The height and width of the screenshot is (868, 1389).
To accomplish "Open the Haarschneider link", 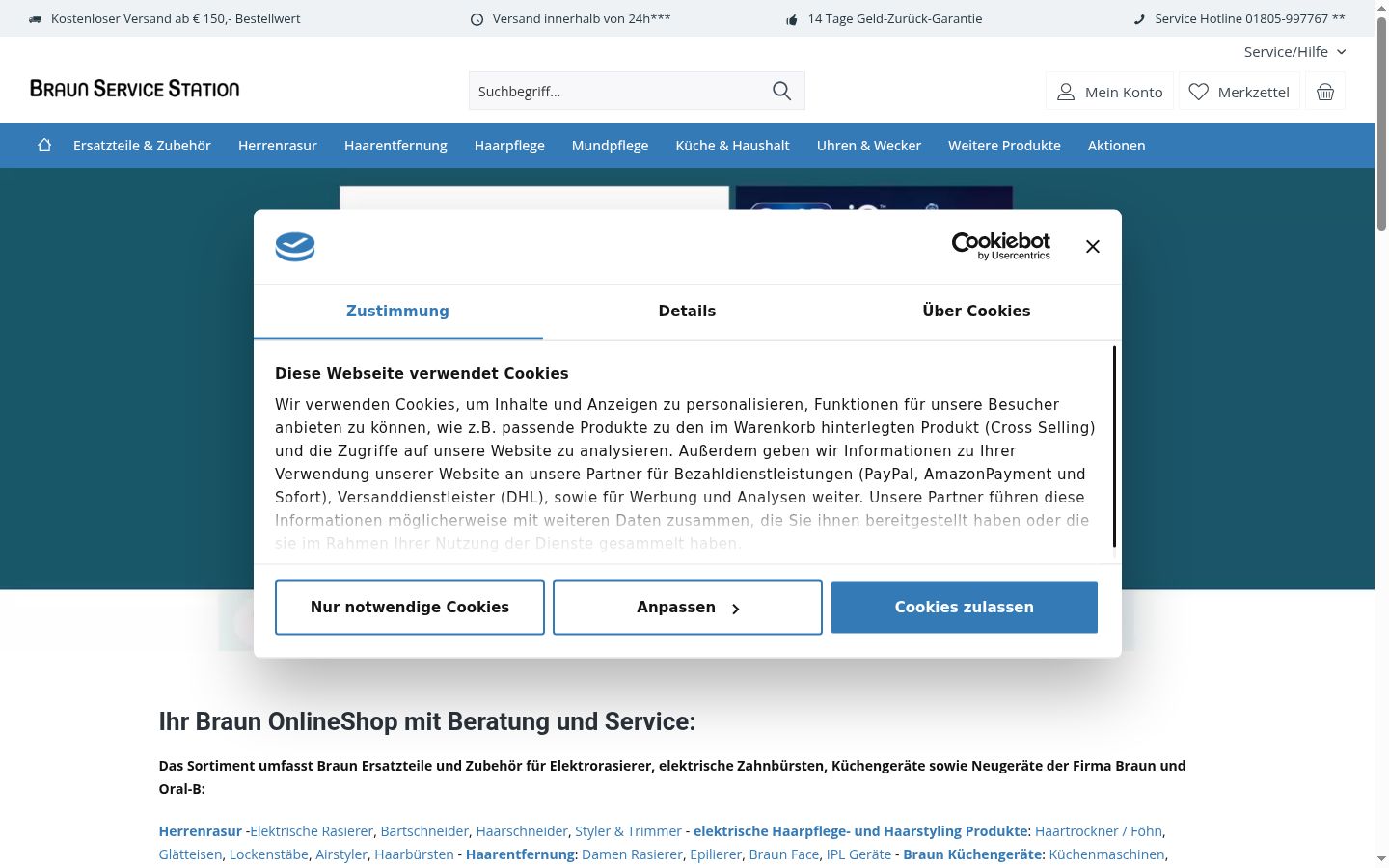I will pos(522,830).
